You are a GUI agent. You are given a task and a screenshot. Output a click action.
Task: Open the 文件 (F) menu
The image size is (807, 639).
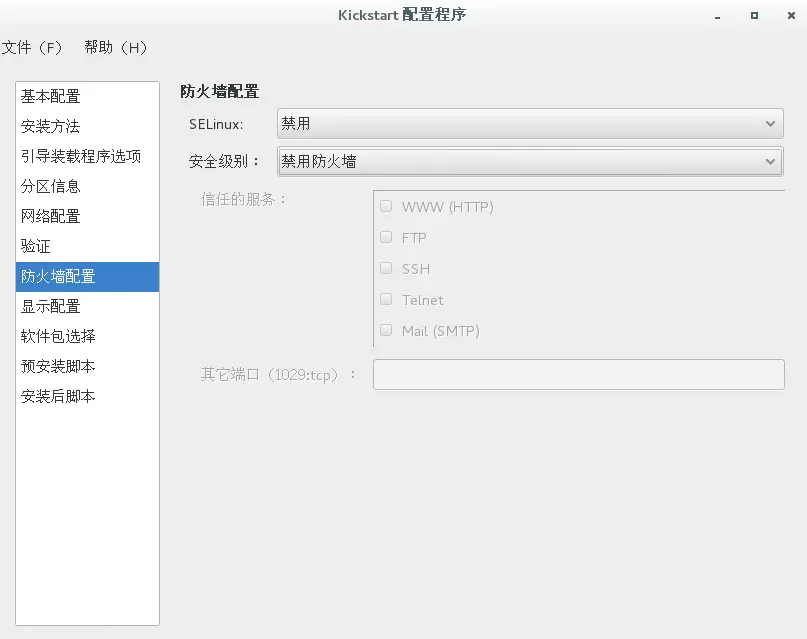point(32,47)
